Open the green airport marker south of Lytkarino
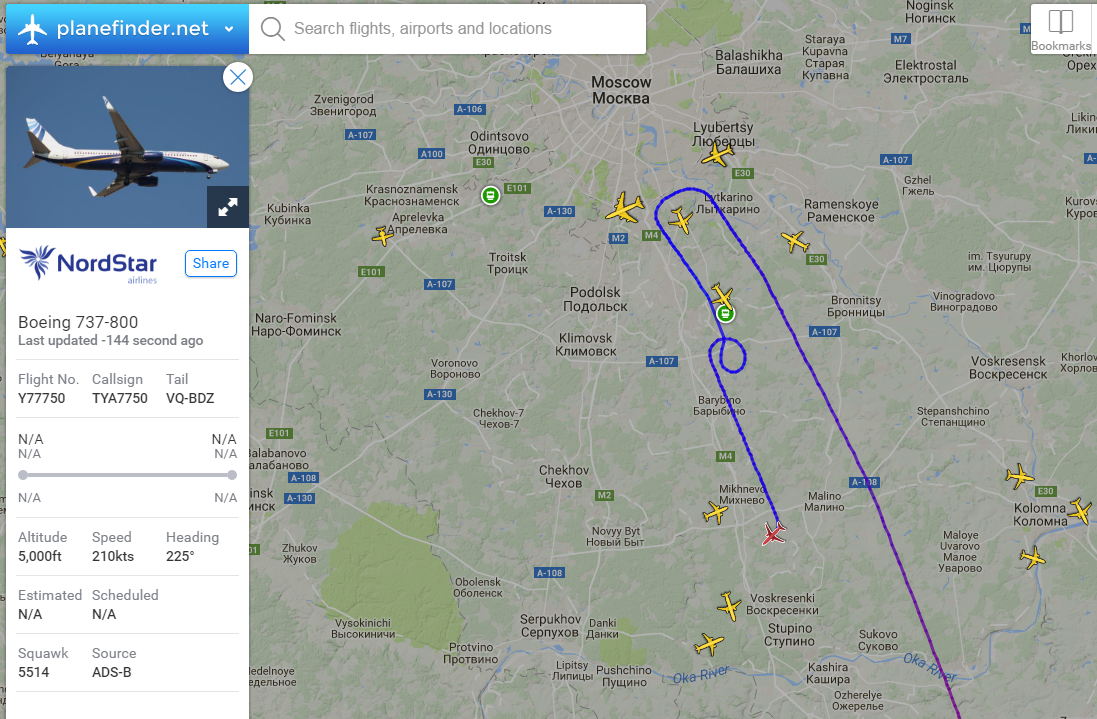The width and height of the screenshot is (1097, 719). pyautogui.click(x=726, y=313)
